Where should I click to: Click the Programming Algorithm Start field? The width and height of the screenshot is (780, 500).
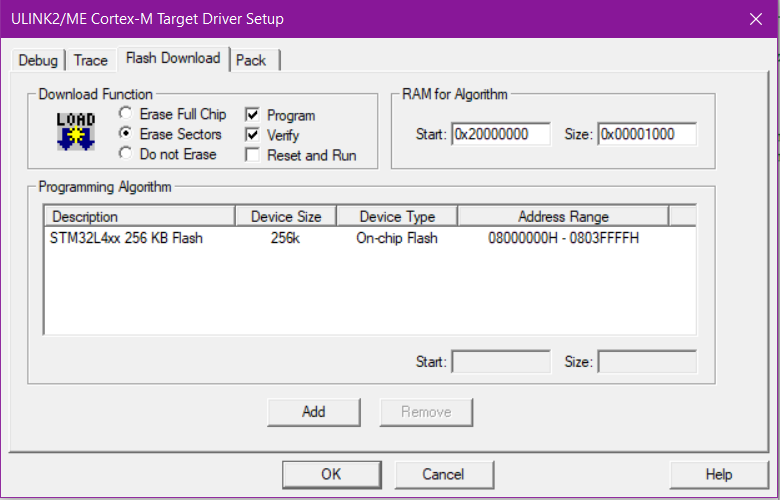(501, 362)
